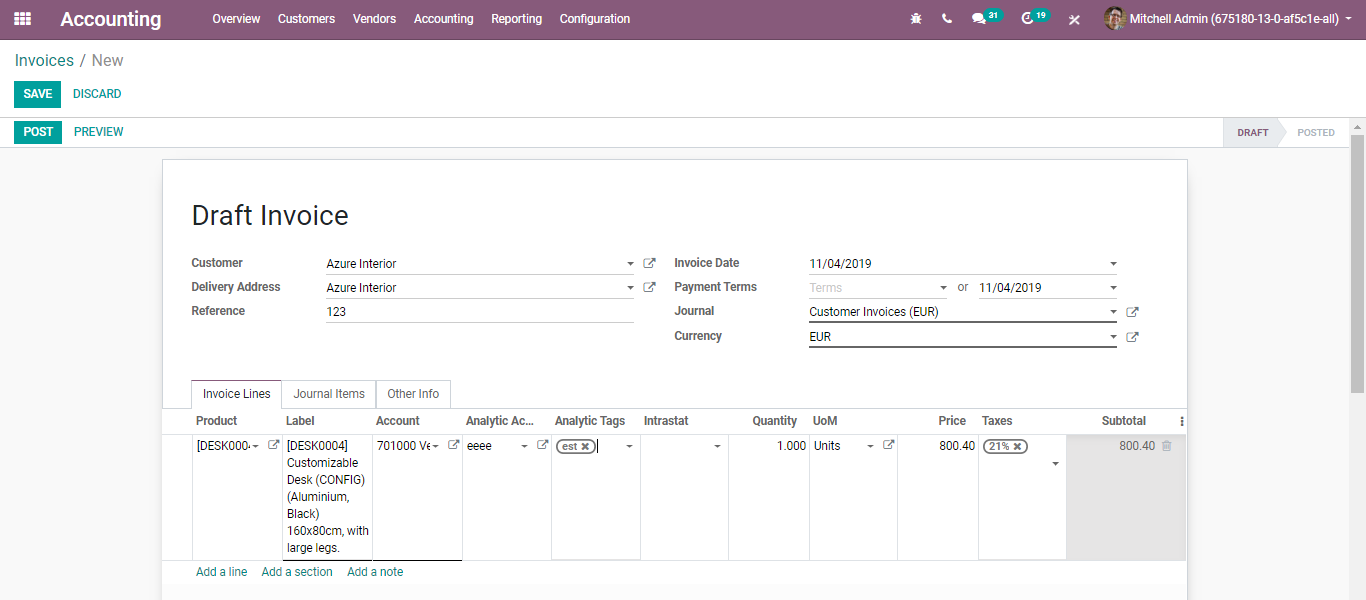Open column options kebab menu
The height and width of the screenshot is (600, 1366).
click(x=1181, y=422)
